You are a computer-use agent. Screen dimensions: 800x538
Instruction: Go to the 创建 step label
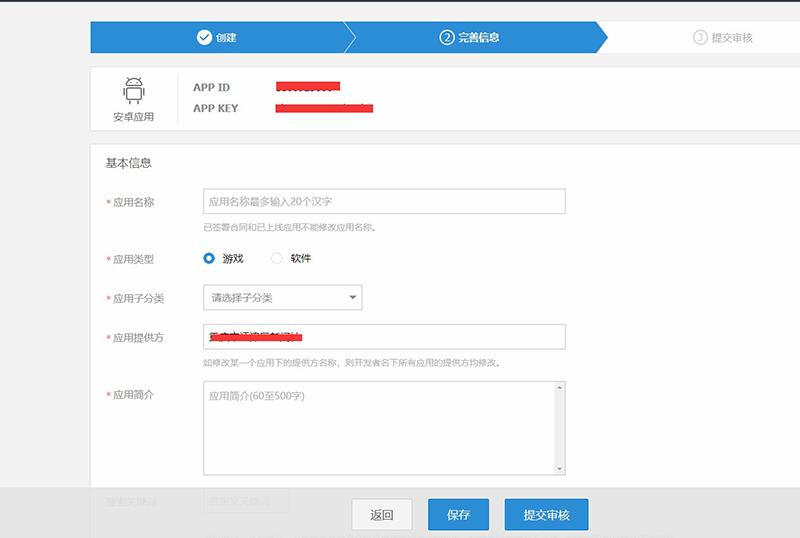226,38
